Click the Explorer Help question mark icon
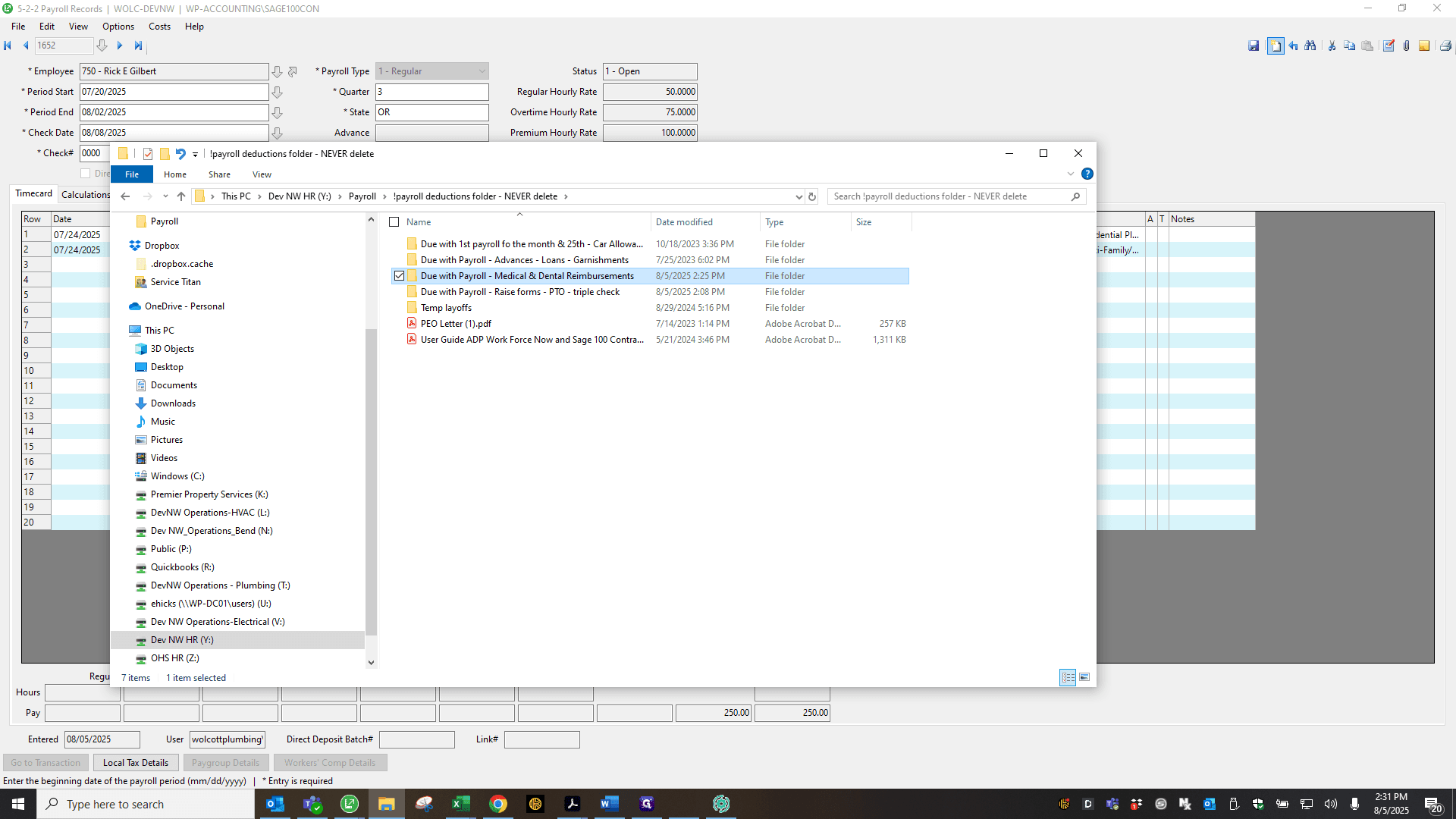This screenshot has height=819, width=1456. (1087, 174)
